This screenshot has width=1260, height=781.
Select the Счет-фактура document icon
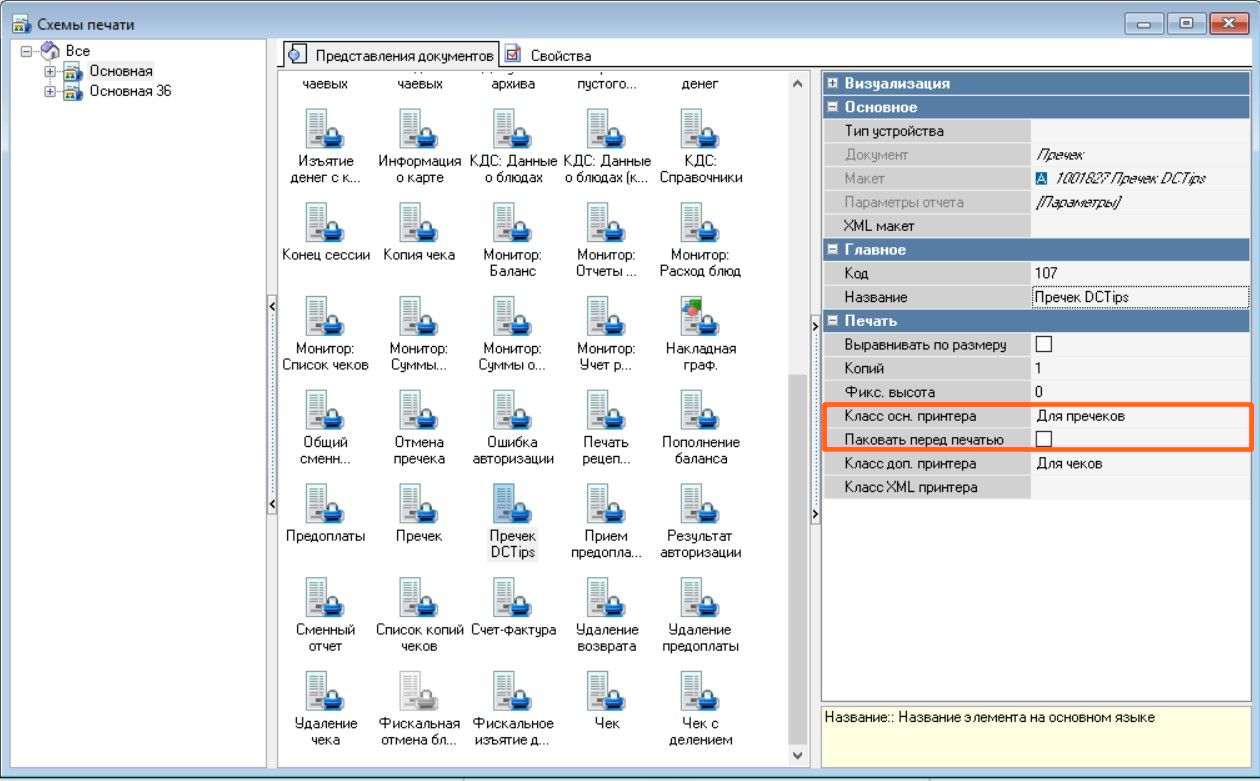tap(512, 597)
